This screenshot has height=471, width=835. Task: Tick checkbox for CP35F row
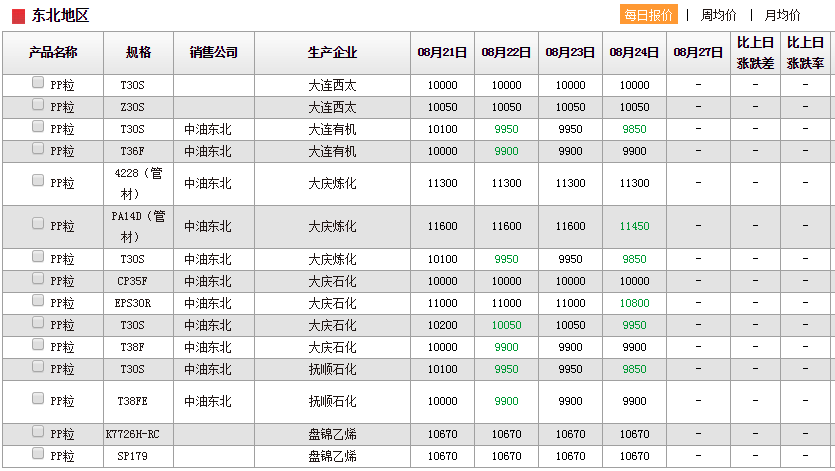(38, 278)
